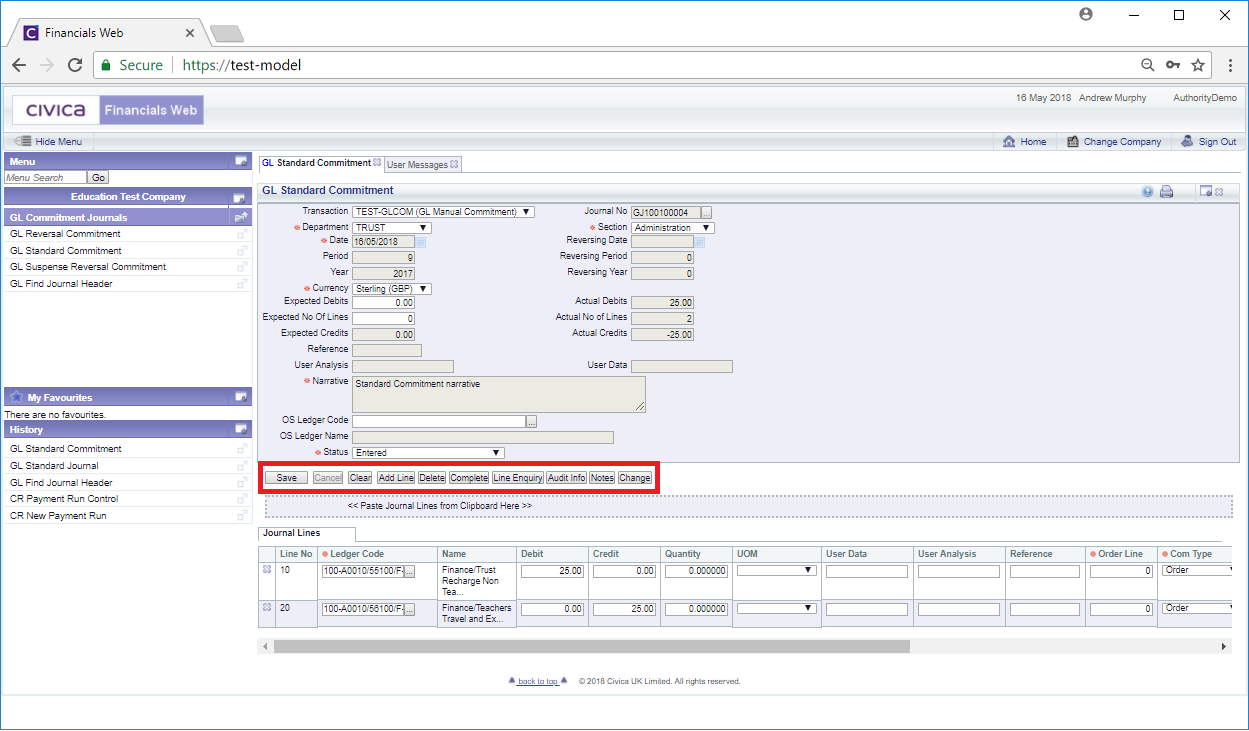Open the Date calendar picker icon

(x=421, y=242)
